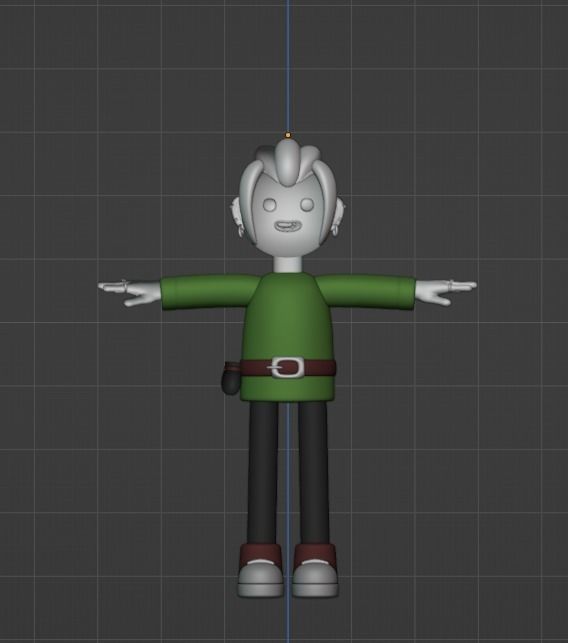The image size is (568, 643).
Task: Select the black trouser leg on the right
Action: 313,473
